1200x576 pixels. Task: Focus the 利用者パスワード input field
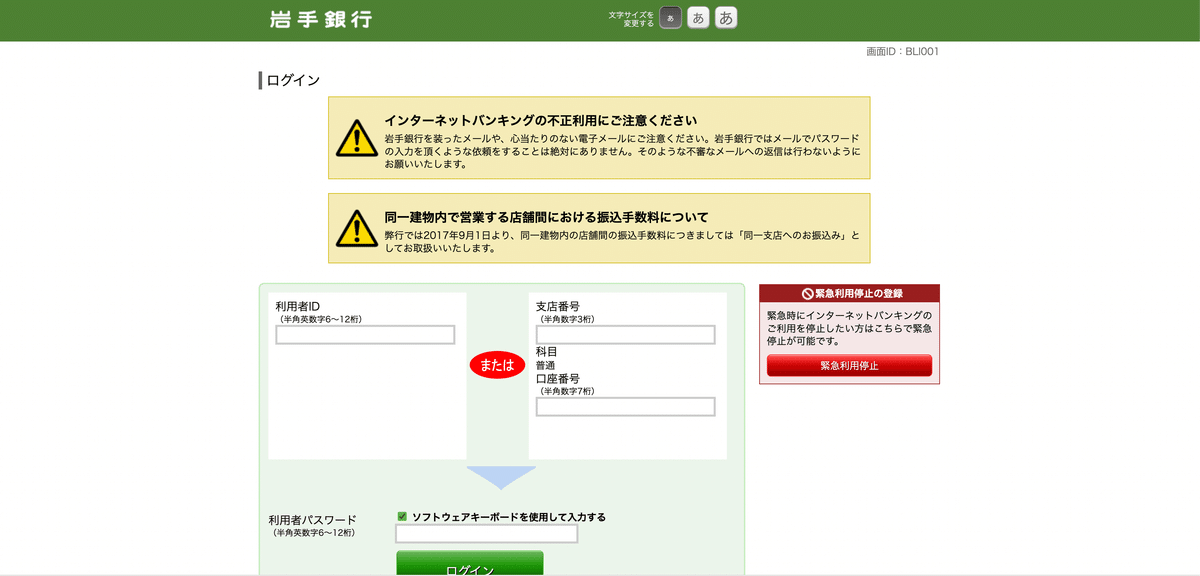487,534
